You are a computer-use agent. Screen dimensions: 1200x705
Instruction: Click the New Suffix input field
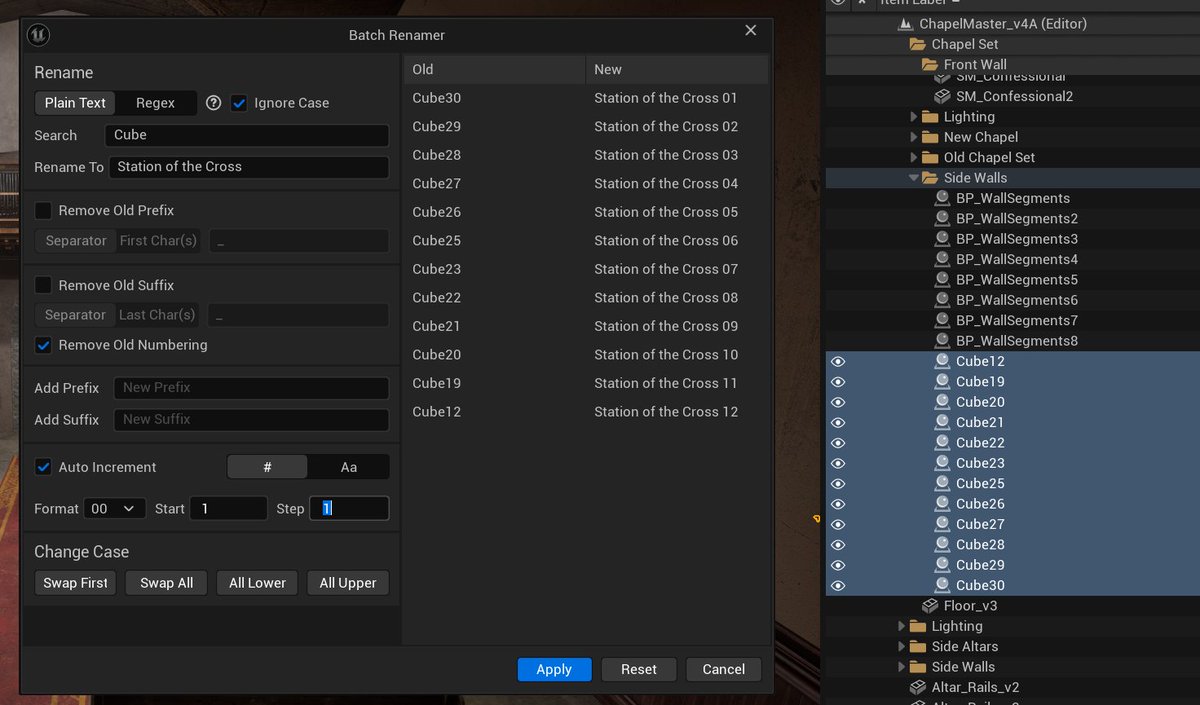click(251, 420)
